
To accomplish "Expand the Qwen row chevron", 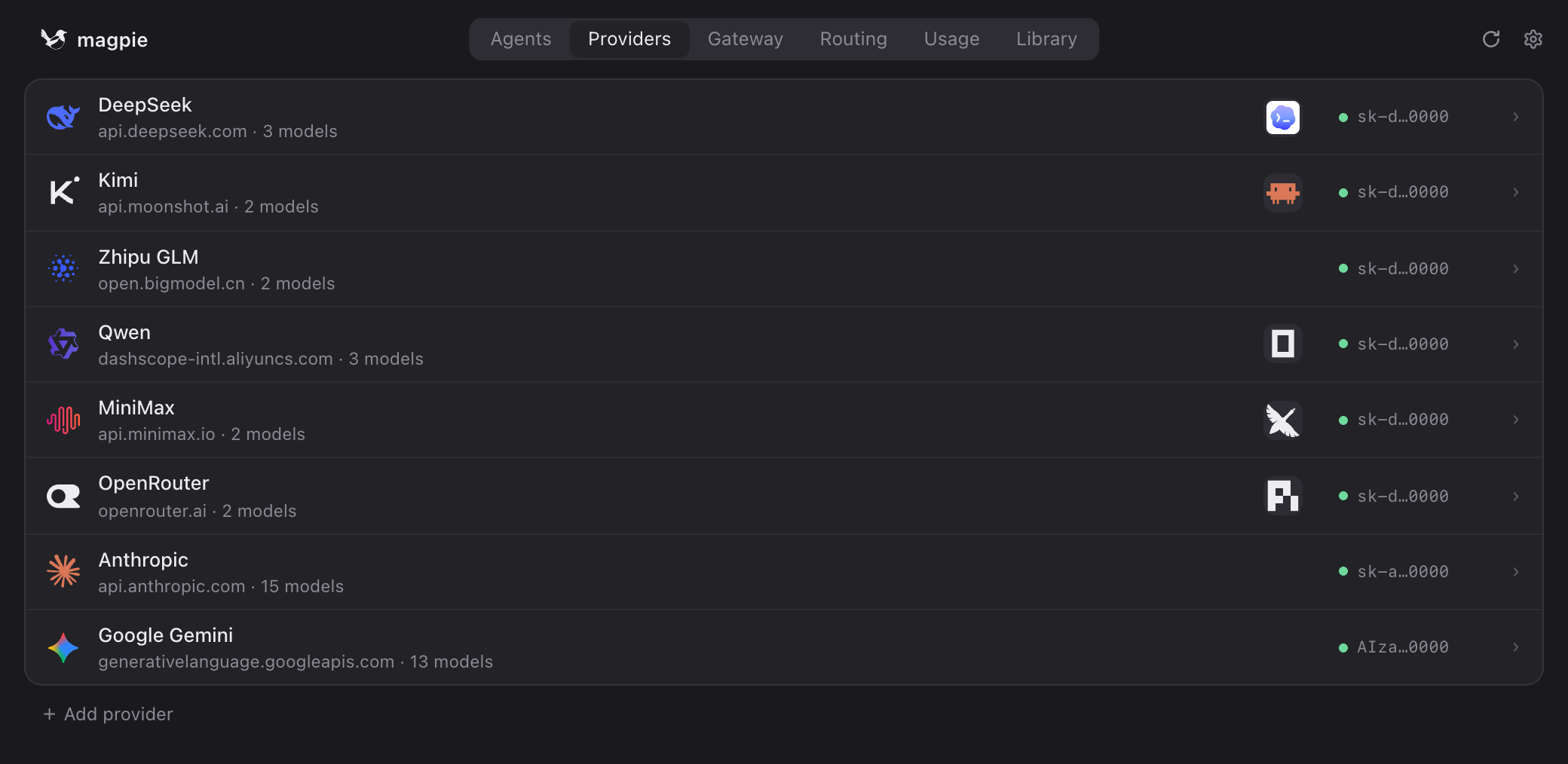I will tap(1516, 344).
